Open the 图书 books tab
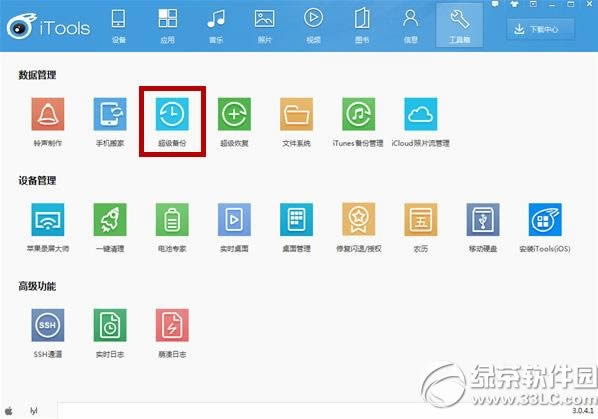Screen dimensions: 598x419 pos(362,25)
